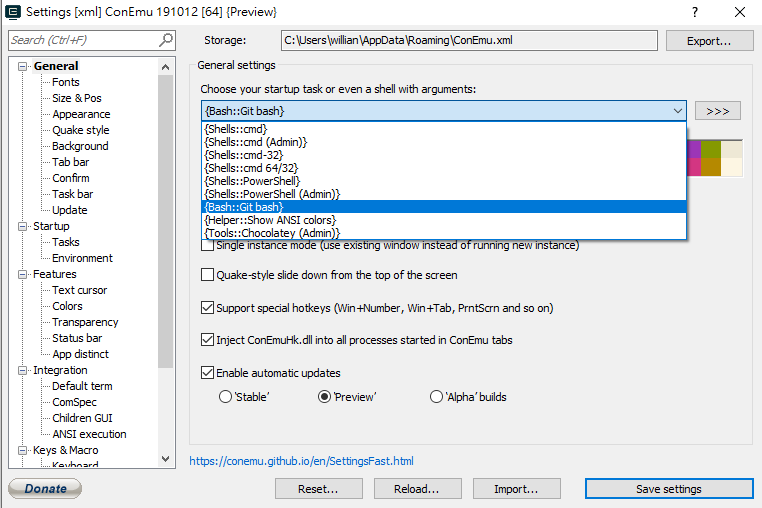Open the Quake style settings page
This screenshot has height=508, width=762.
click(x=81, y=130)
